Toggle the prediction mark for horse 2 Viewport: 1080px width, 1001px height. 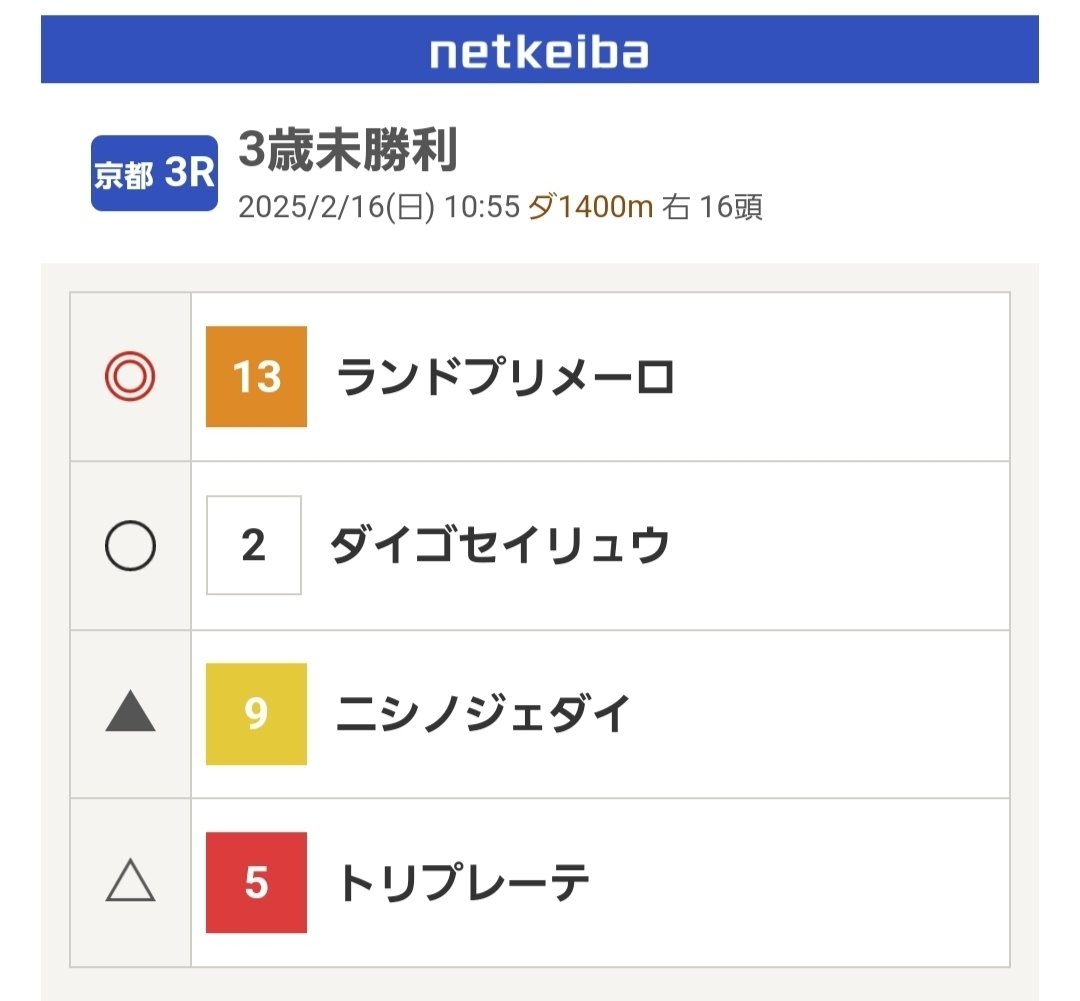tap(129, 546)
